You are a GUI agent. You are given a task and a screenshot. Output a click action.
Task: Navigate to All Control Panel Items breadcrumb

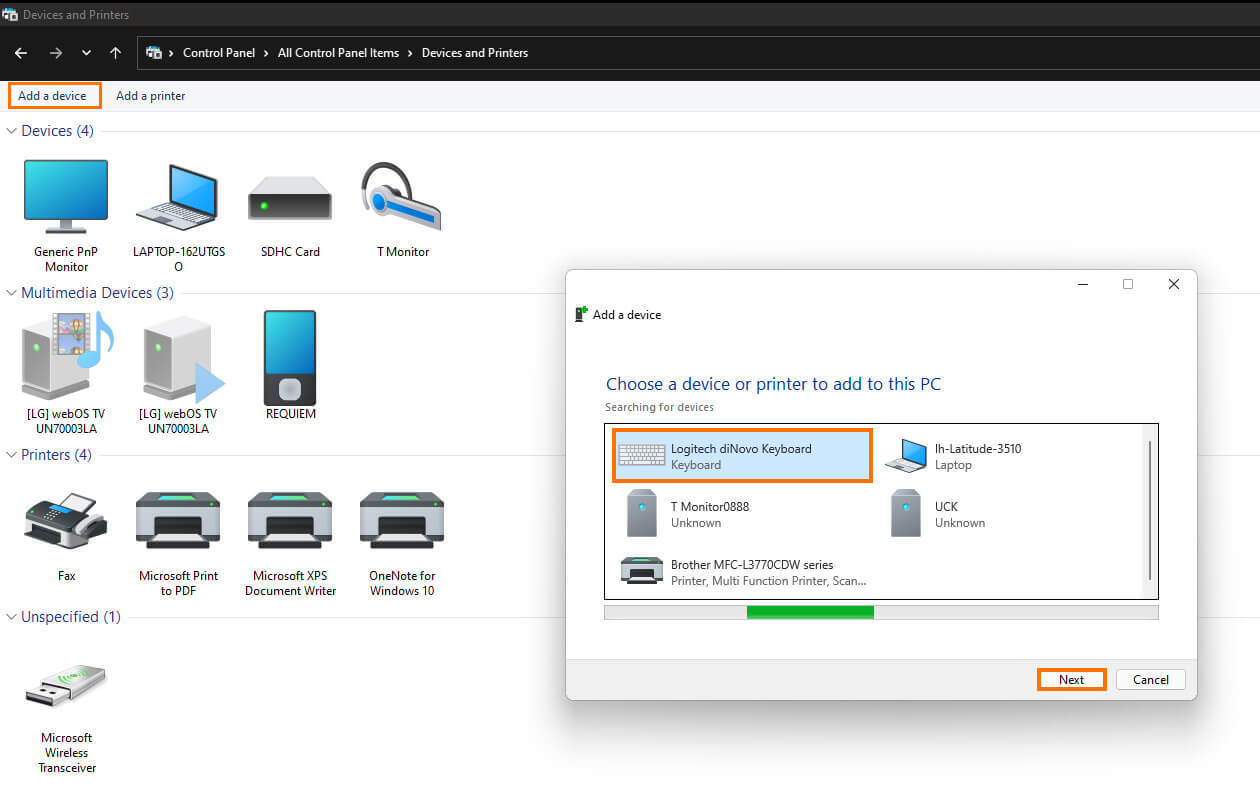[x=338, y=53]
